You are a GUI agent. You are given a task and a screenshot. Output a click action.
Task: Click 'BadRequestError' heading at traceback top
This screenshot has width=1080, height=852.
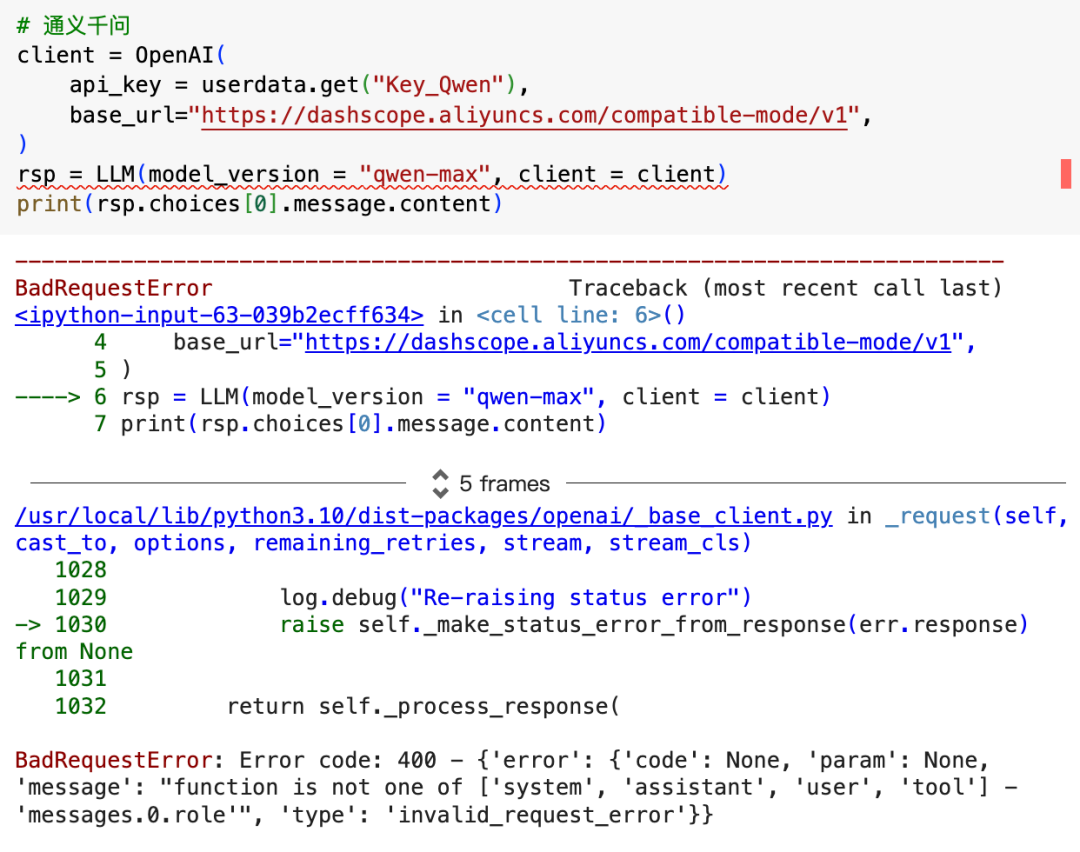[114, 288]
